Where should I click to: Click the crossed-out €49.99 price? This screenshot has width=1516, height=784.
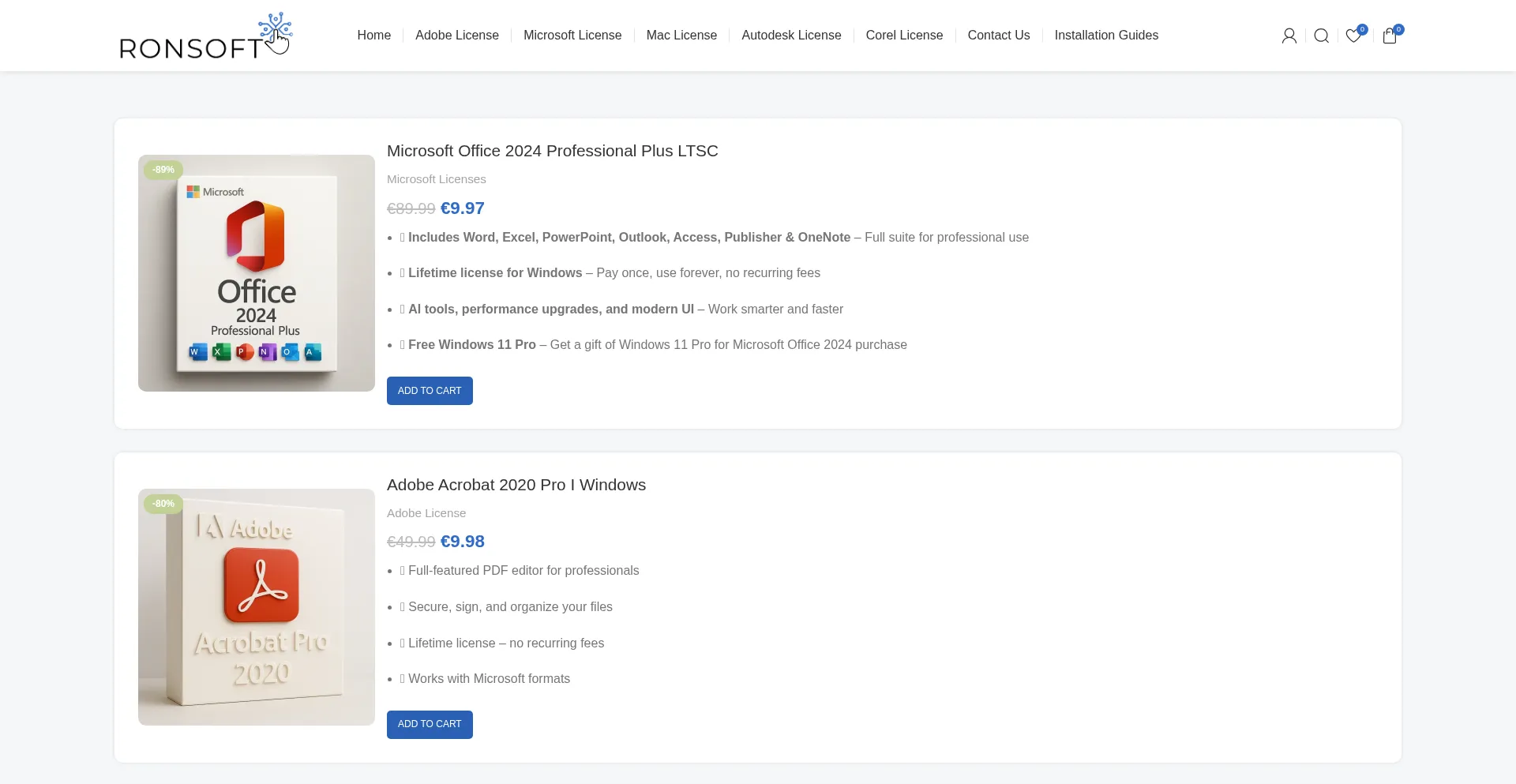(x=411, y=542)
